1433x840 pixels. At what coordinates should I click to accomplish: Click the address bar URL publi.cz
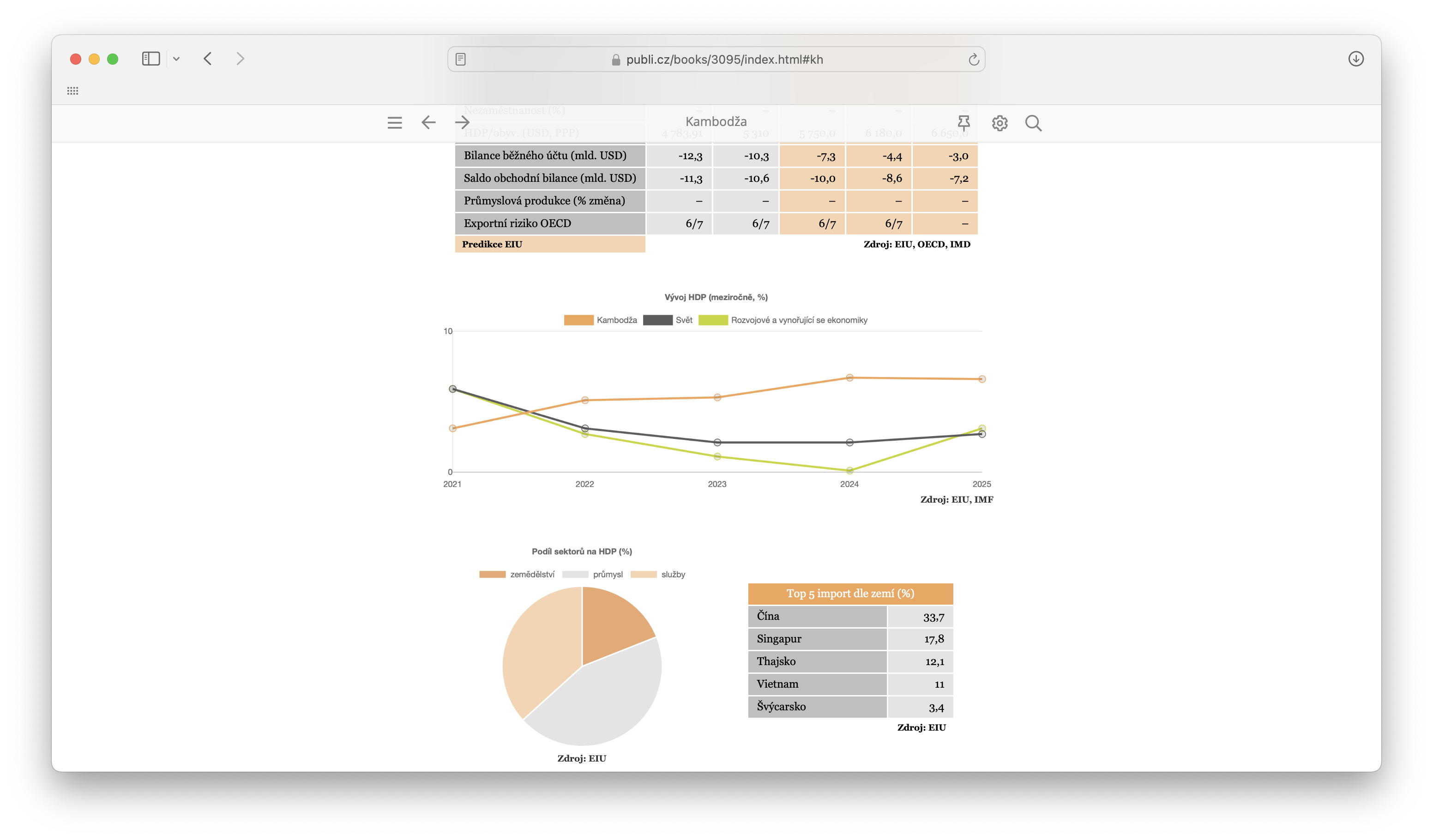(724, 60)
